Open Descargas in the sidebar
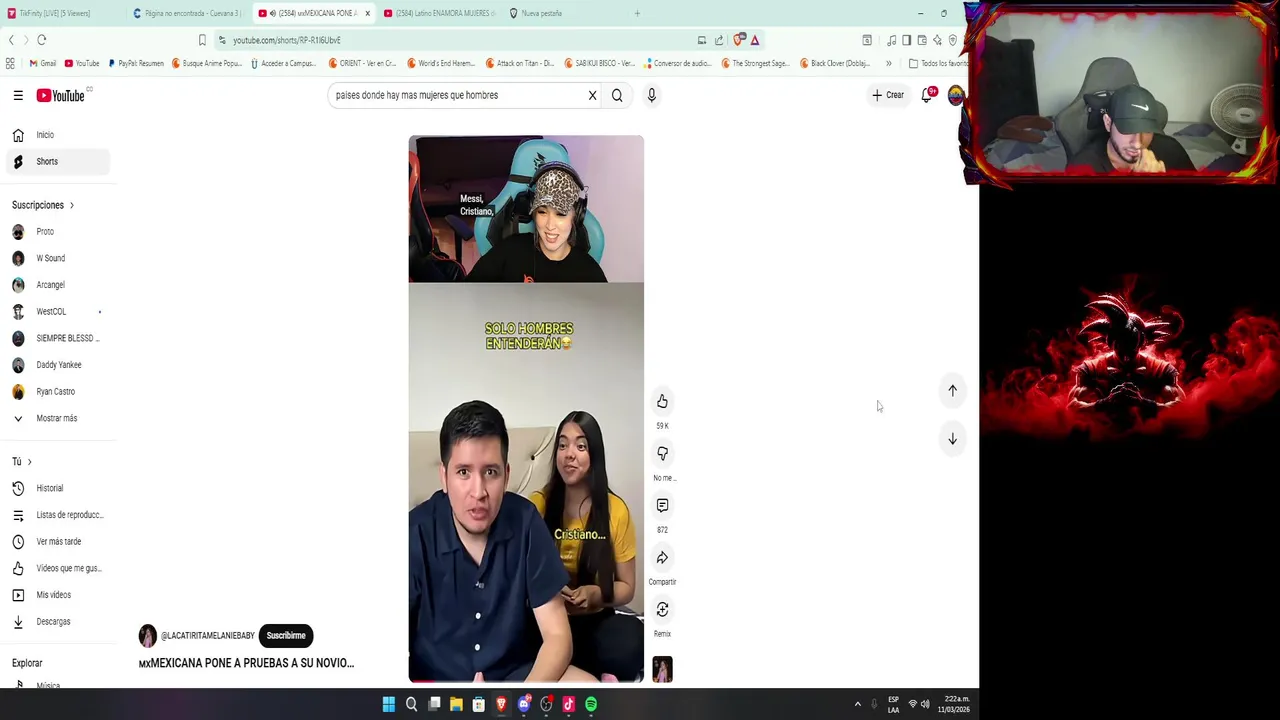Screen dimensions: 1280x720 (58, 621)
